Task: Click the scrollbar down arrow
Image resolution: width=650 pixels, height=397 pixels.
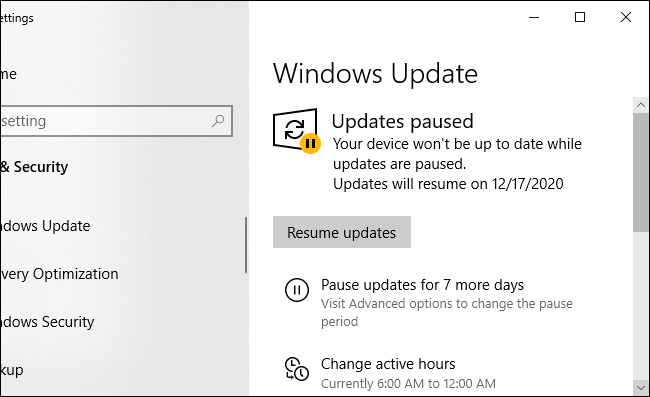Action: coord(641,388)
